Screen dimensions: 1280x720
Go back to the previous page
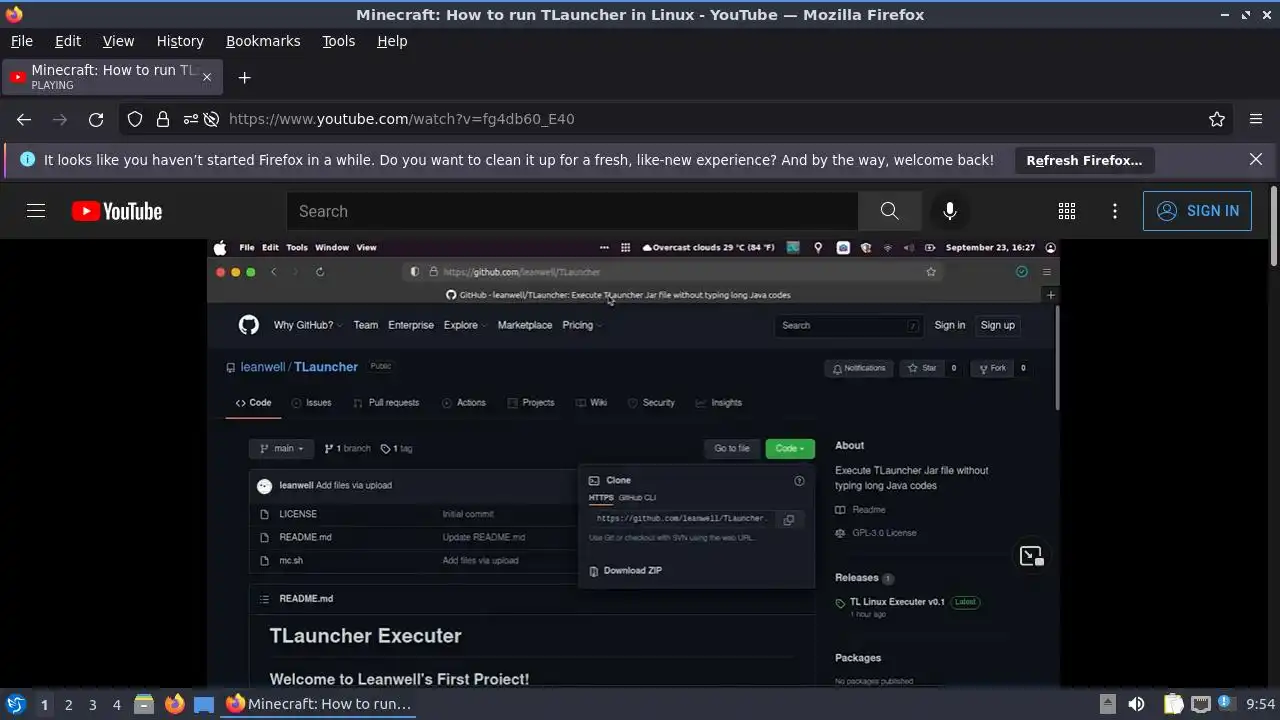point(24,119)
